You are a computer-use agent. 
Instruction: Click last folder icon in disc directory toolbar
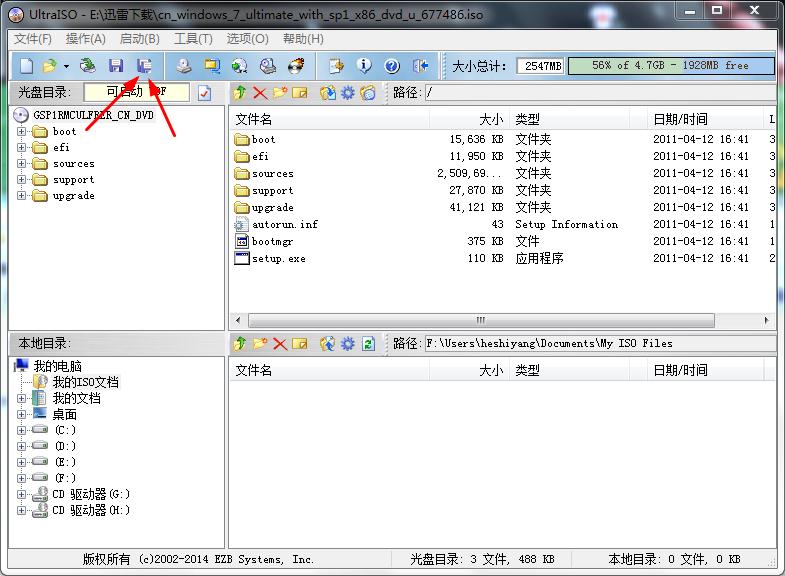tap(367, 93)
